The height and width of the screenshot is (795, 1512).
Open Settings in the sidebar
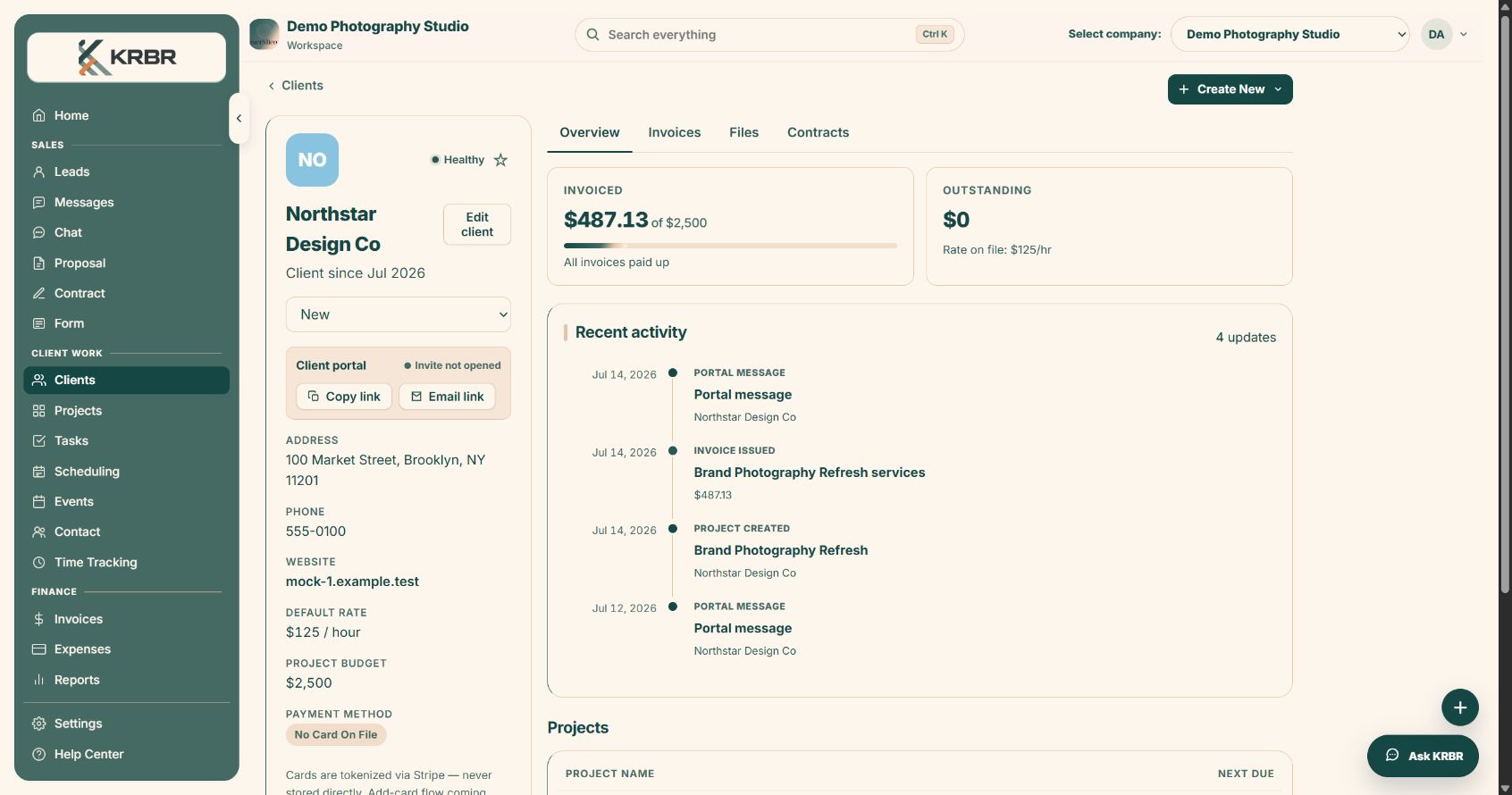[126, 724]
